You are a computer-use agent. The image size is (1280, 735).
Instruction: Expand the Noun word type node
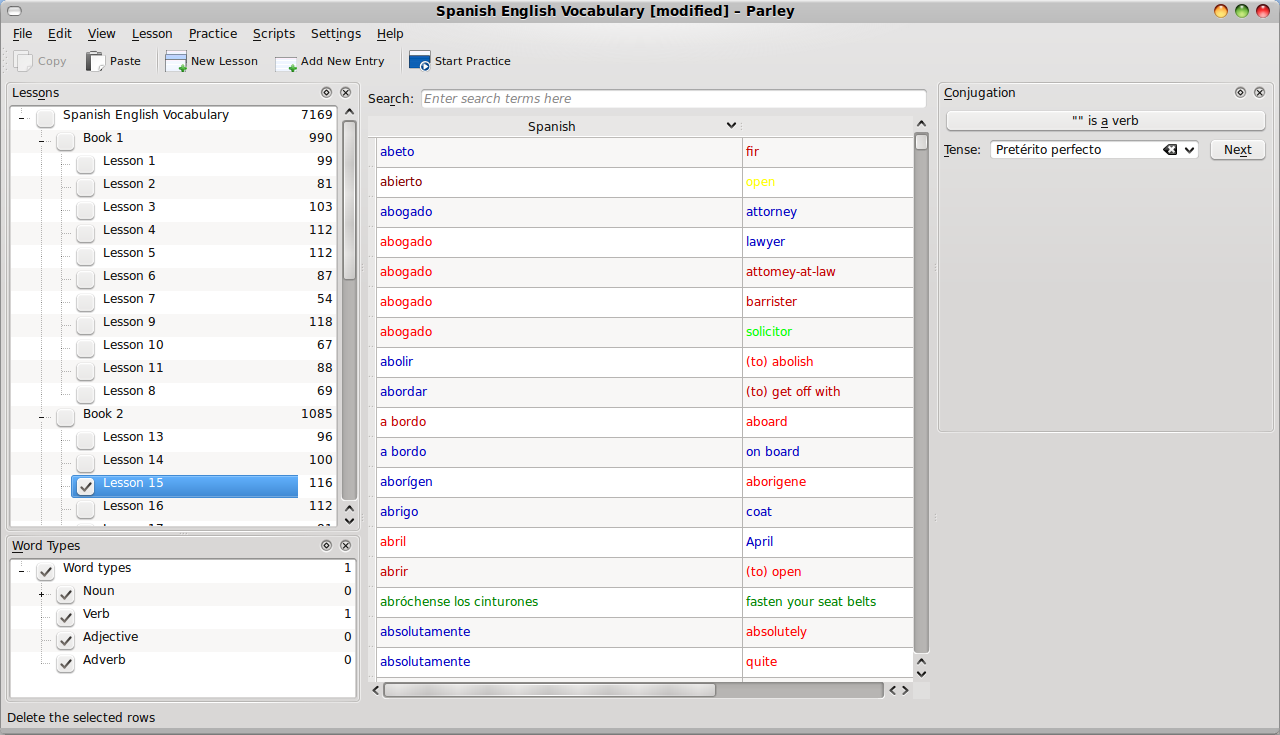point(41,594)
